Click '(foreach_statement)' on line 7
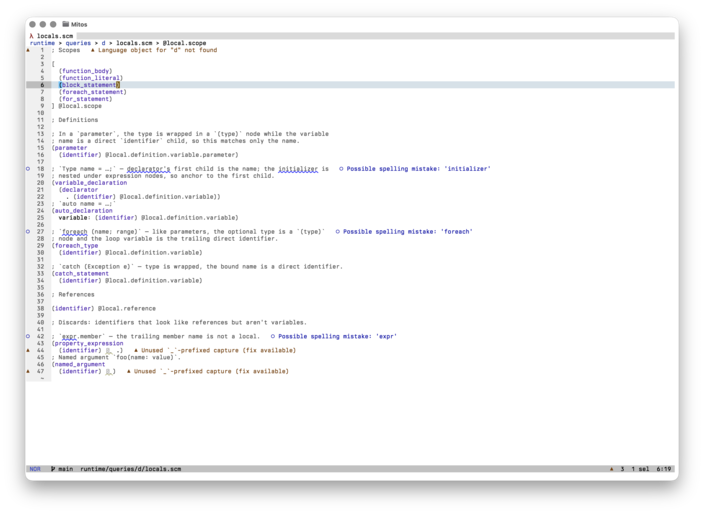Screen dimensions: 704x514 point(92,92)
